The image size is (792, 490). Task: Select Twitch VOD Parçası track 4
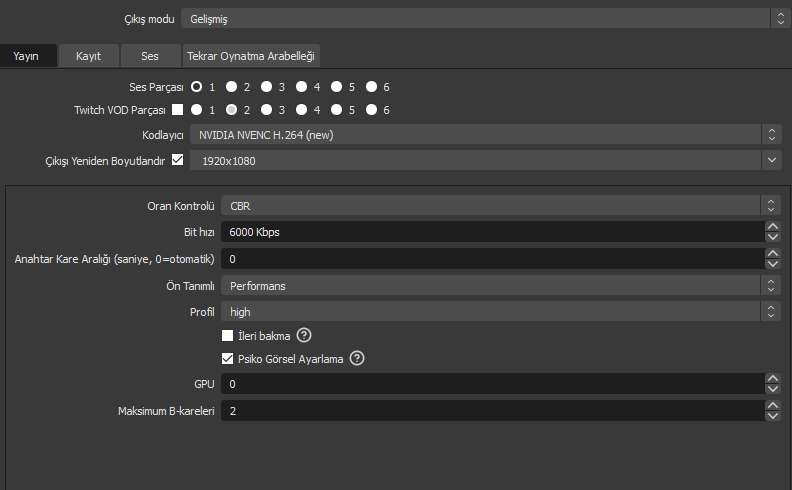[301, 110]
